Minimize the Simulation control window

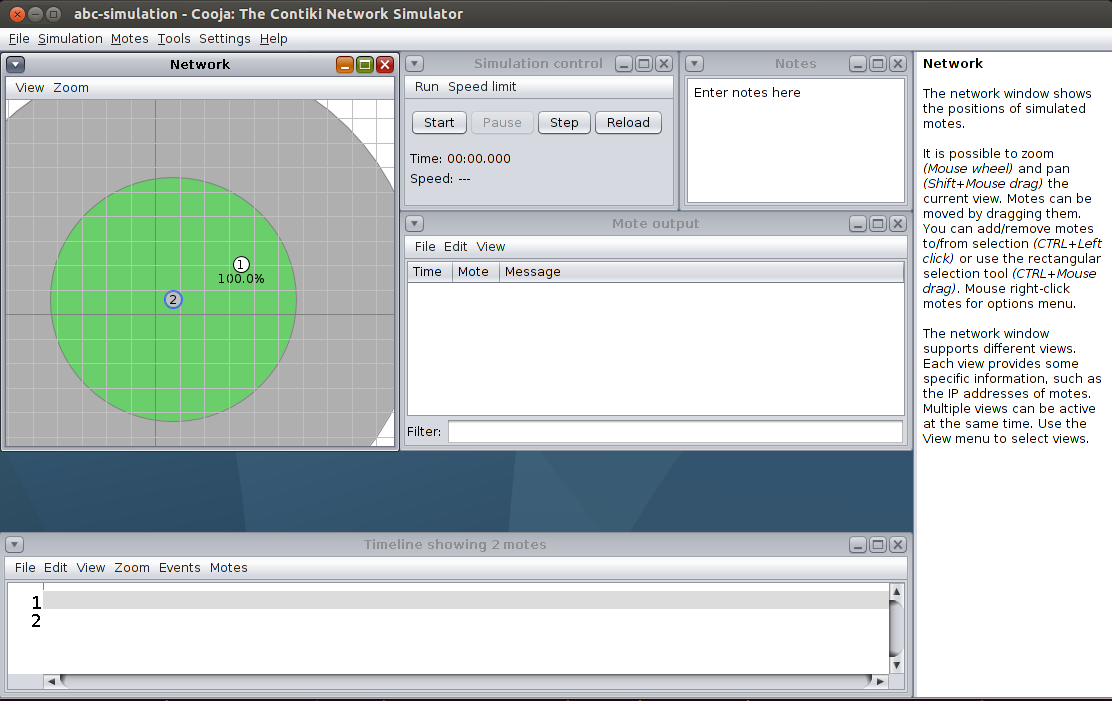[624, 64]
